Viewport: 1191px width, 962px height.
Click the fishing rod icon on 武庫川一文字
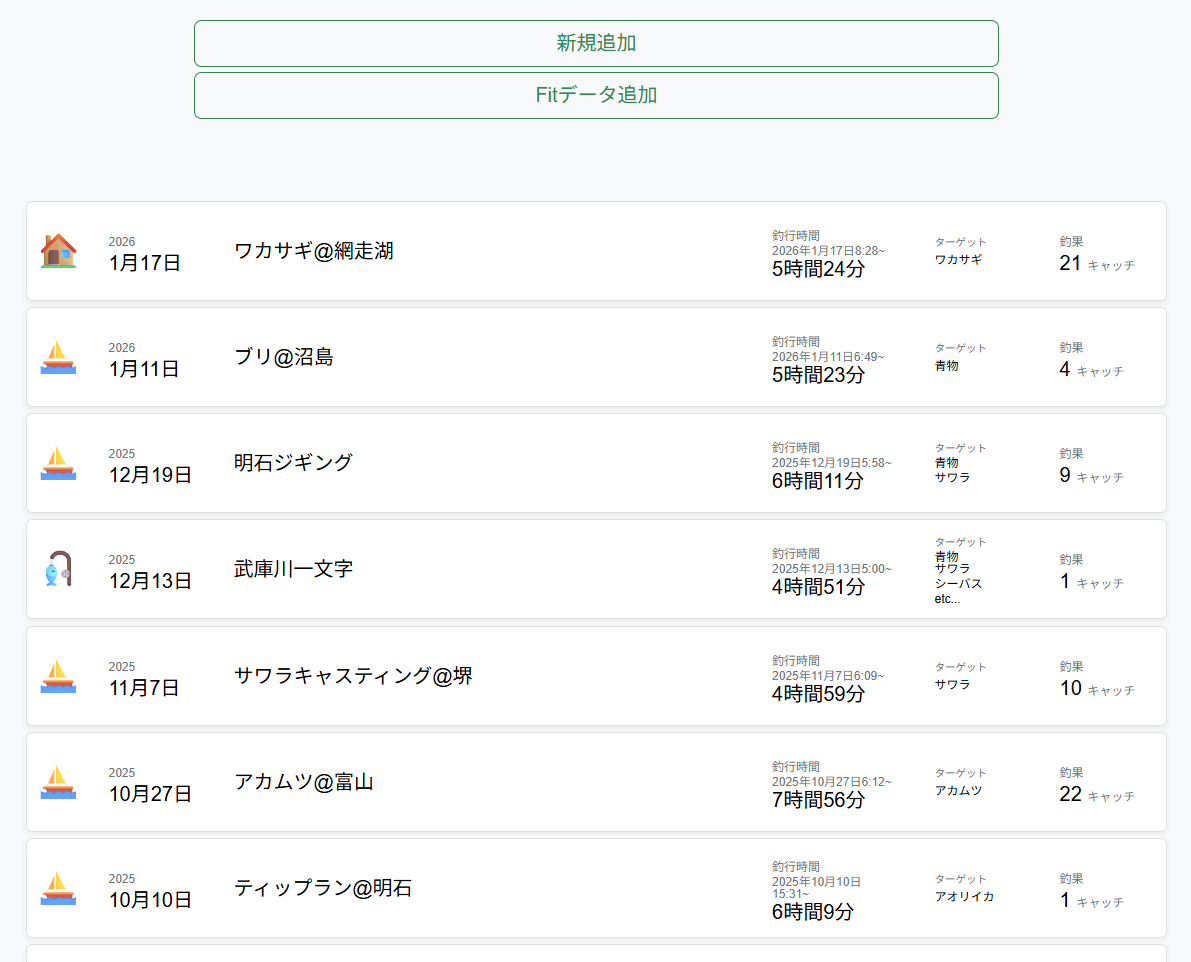(57, 569)
